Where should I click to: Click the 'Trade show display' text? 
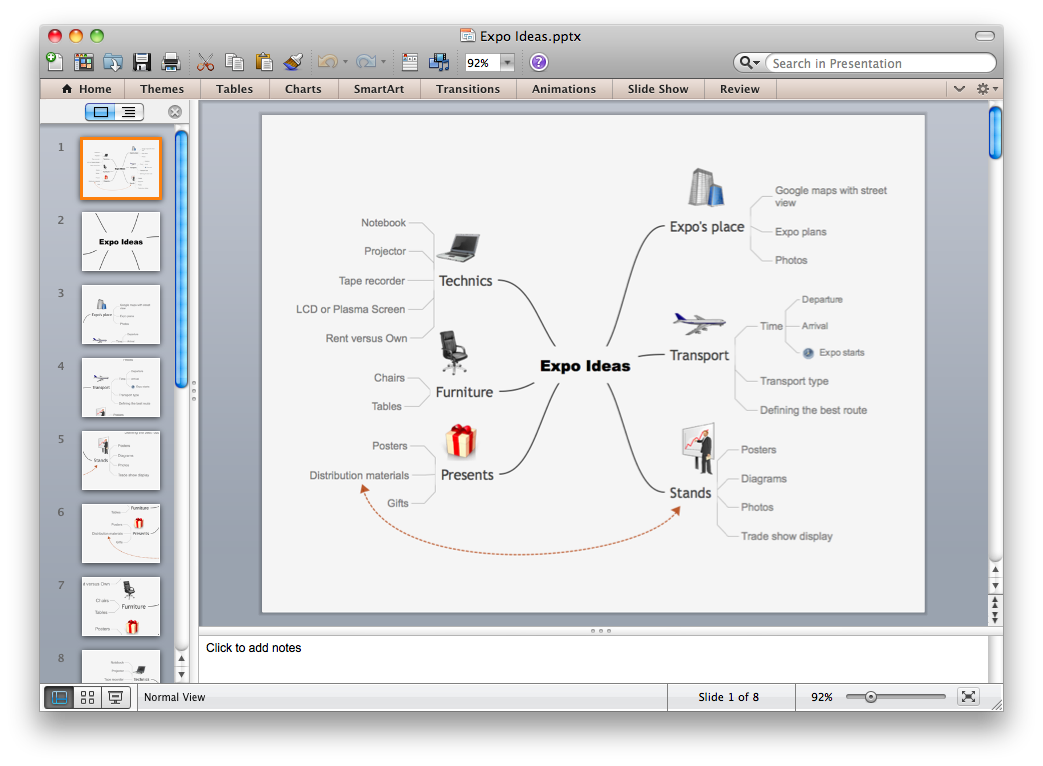pyautogui.click(x=786, y=536)
